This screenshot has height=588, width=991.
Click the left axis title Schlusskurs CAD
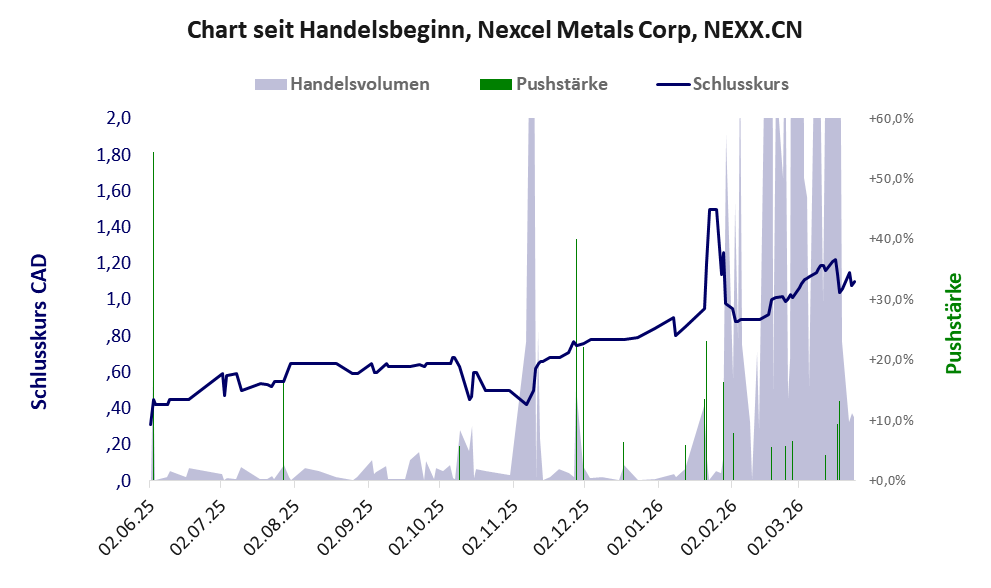[40, 332]
